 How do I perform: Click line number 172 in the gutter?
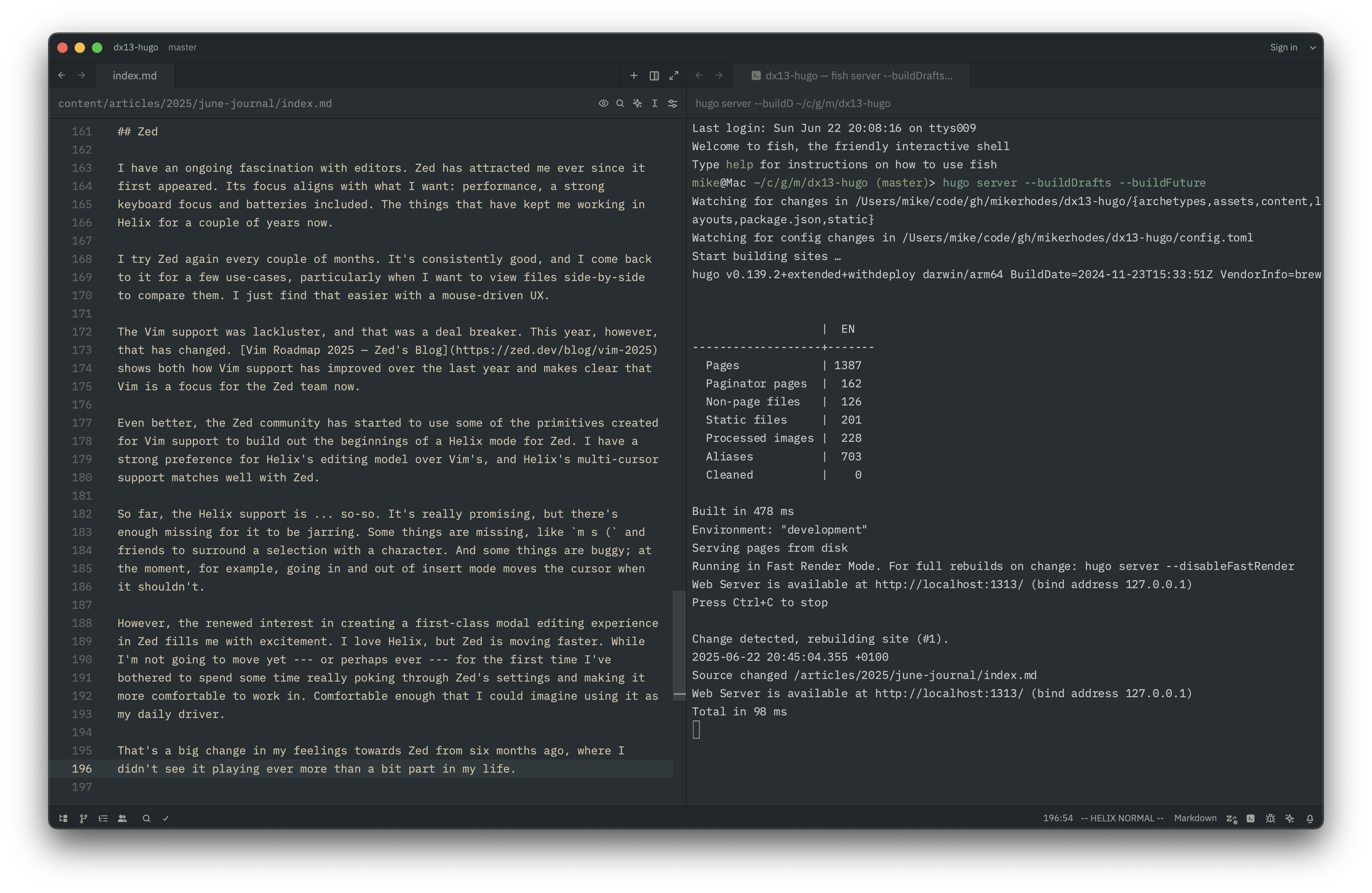pos(81,332)
